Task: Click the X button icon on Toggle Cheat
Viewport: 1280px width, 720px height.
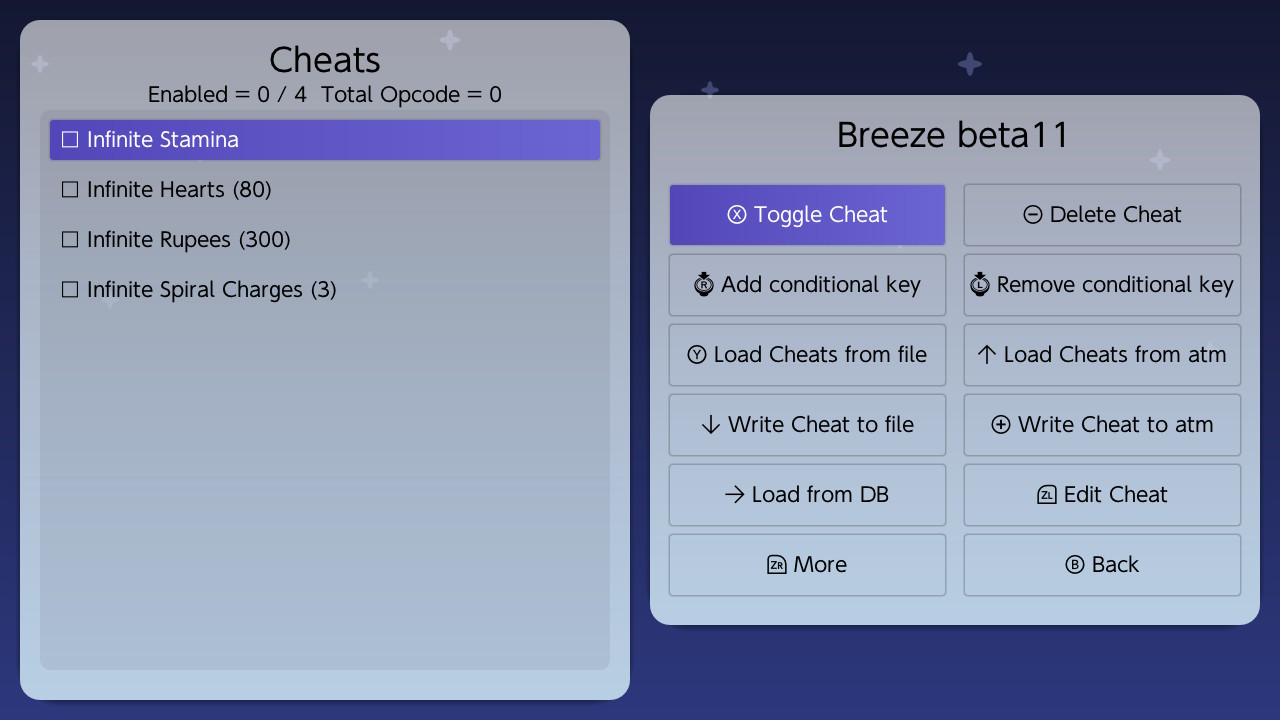Action: point(737,215)
